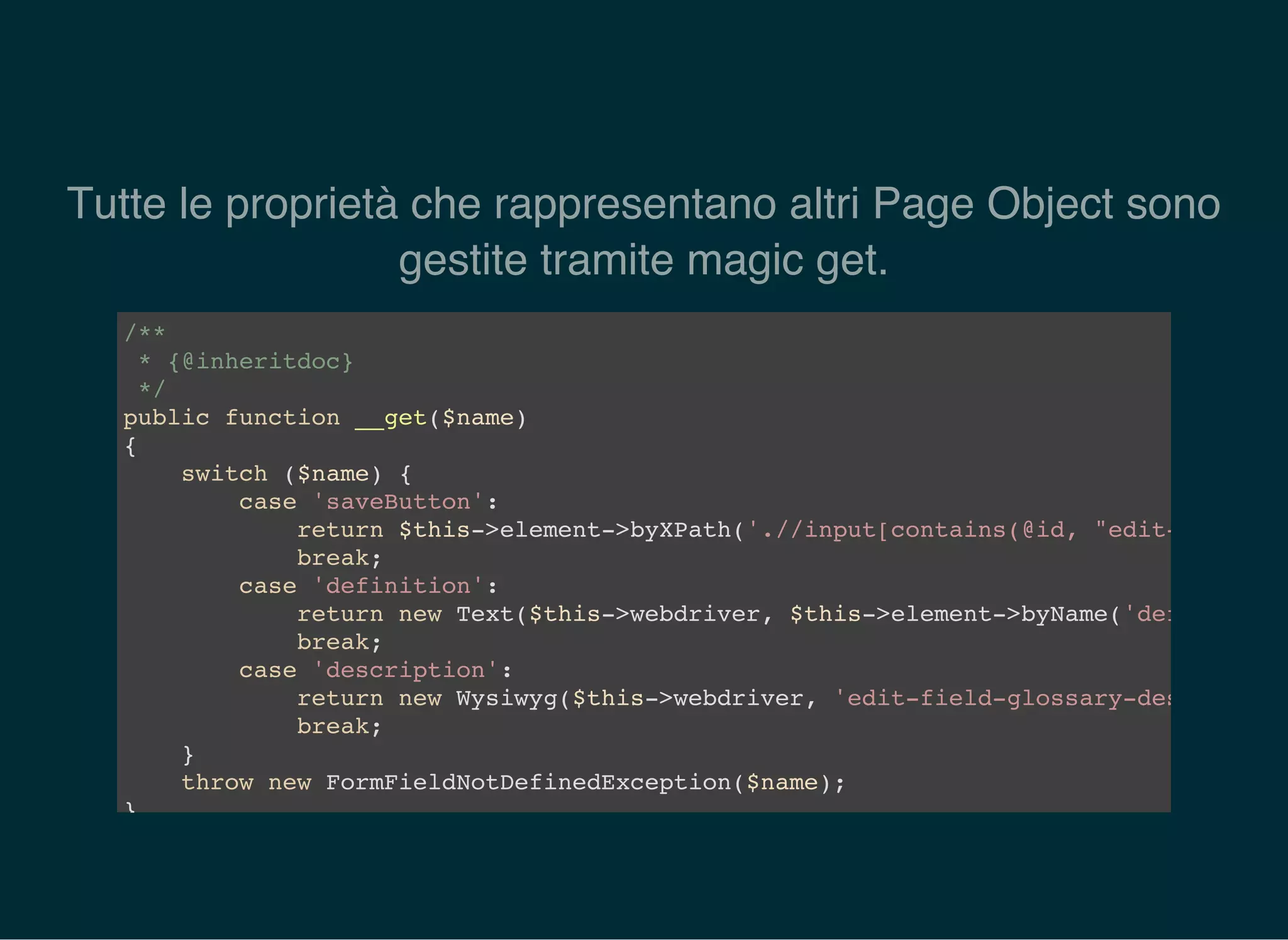
Task: Click the 'return new Wysiwyg' line
Action: [734, 698]
